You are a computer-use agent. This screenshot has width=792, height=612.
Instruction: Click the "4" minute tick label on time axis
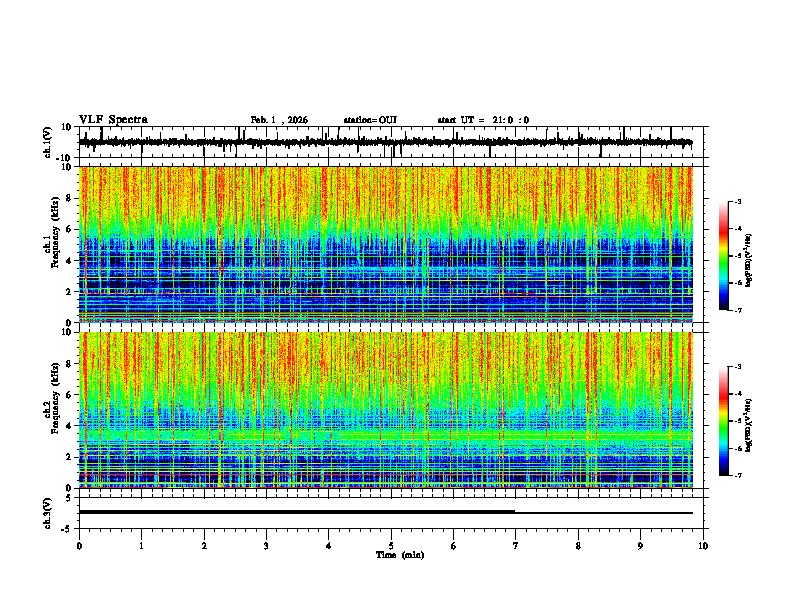(329, 546)
